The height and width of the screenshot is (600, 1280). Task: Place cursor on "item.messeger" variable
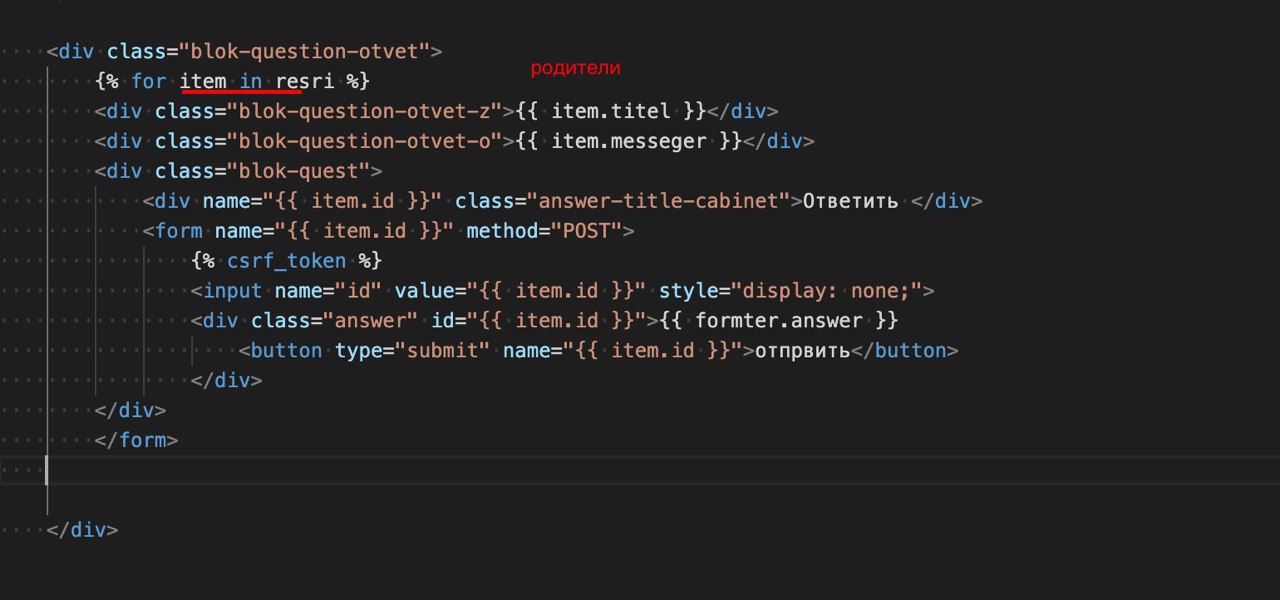(x=629, y=141)
